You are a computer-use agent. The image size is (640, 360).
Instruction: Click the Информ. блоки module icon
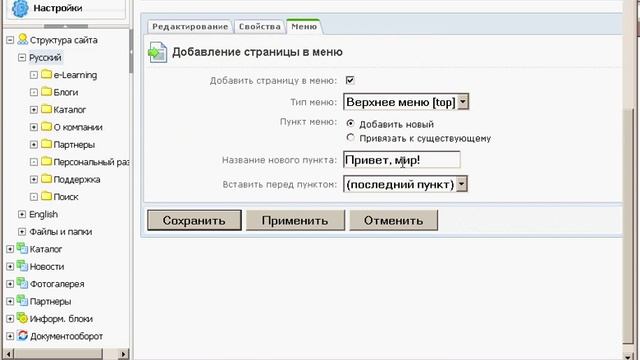point(22,318)
